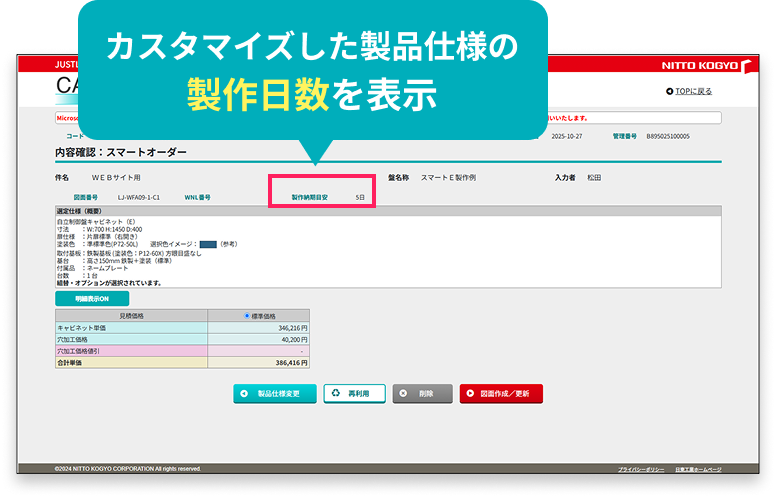Click the X icon on 削除
This screenshot has width=776, height=498.
403,394
